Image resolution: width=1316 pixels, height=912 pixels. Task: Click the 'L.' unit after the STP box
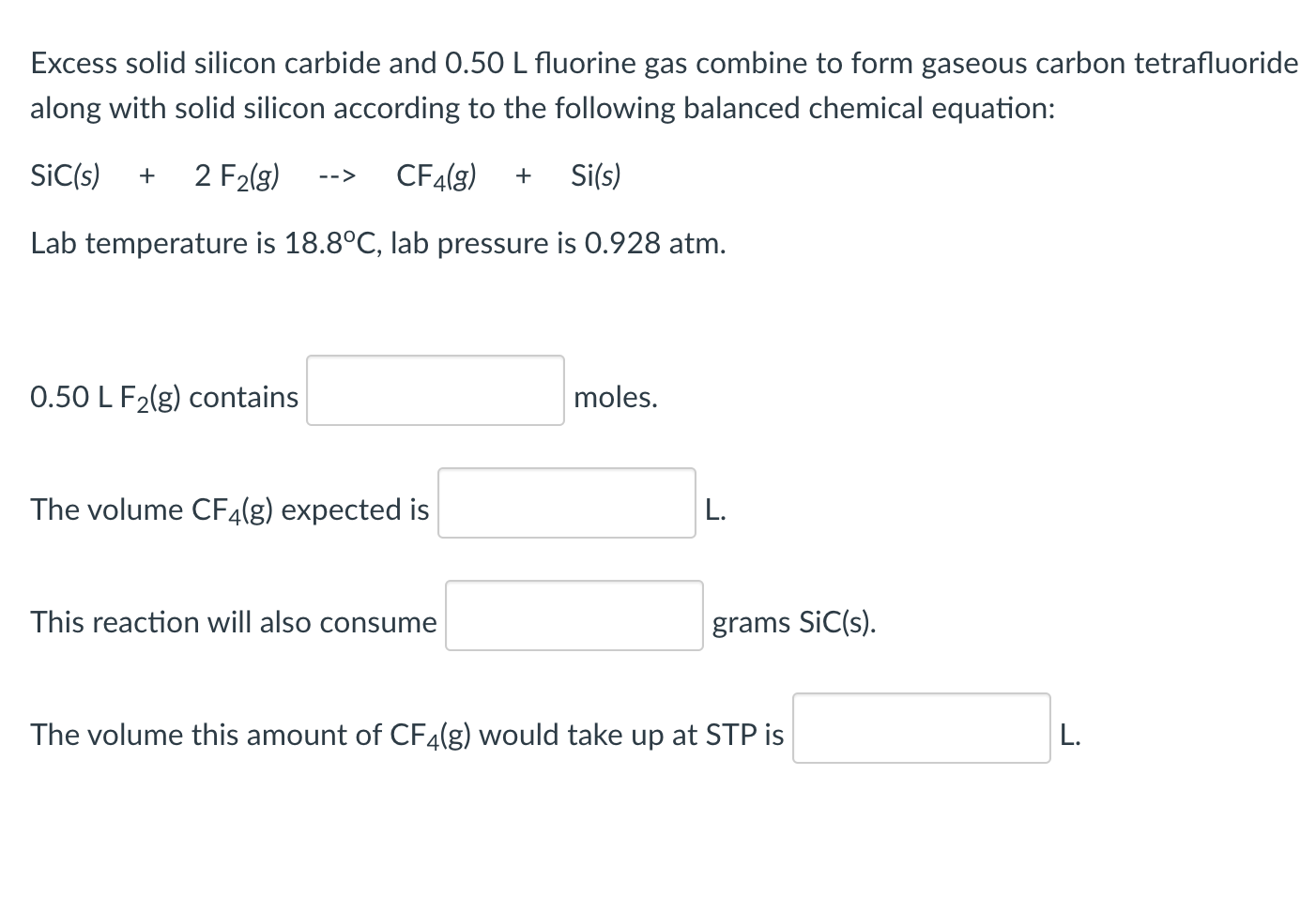tap(1070, 735)
